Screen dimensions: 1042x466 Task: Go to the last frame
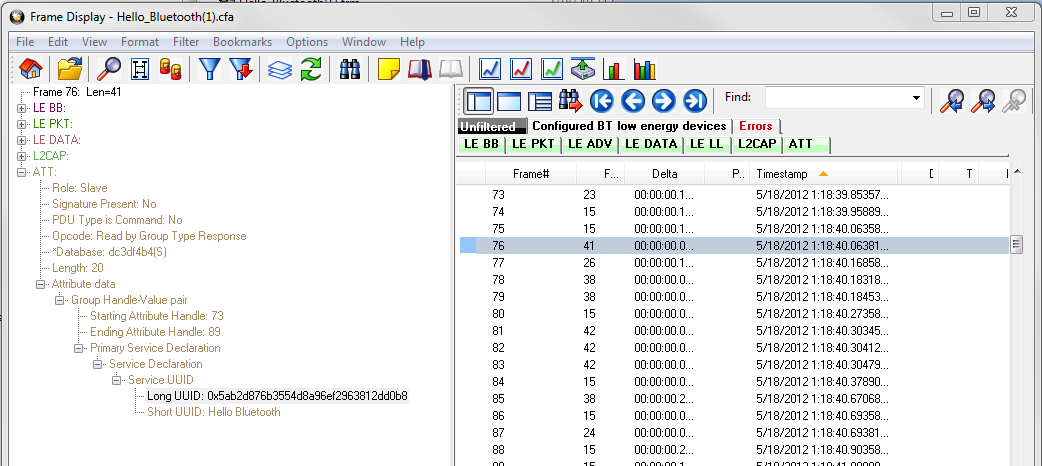click(694, 101)
